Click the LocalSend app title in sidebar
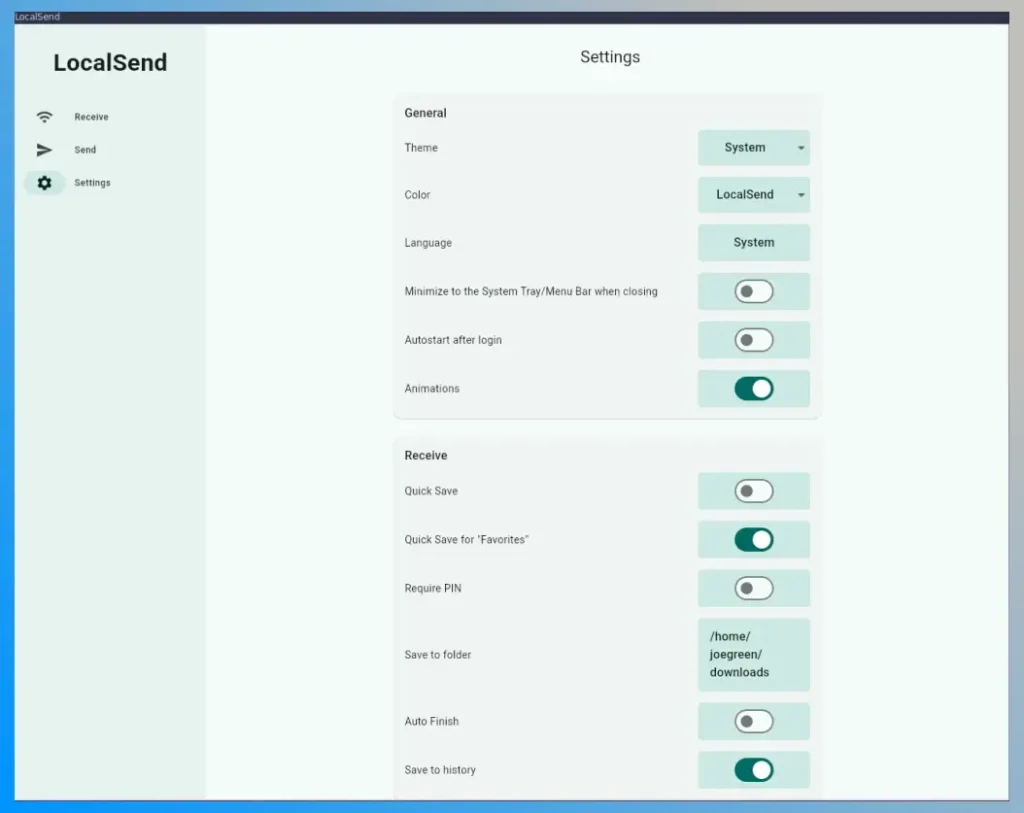This screenshot has height=813, width=1024. point(110,63)
